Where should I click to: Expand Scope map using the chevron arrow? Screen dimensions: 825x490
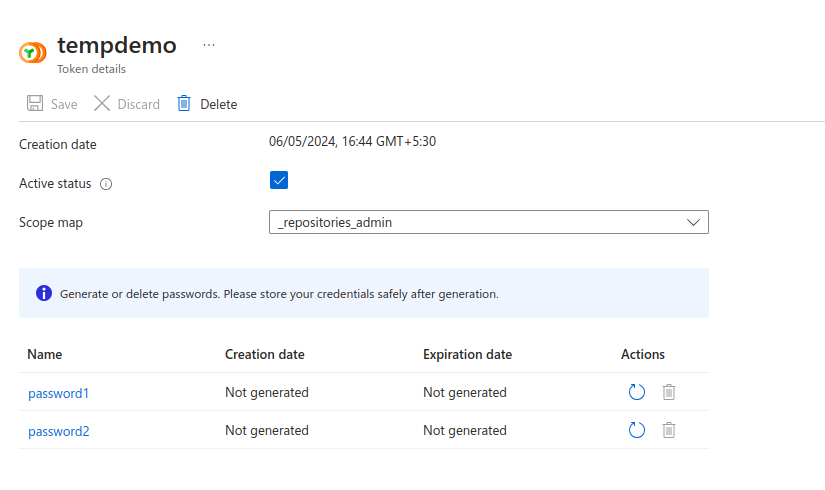[693, 222]
